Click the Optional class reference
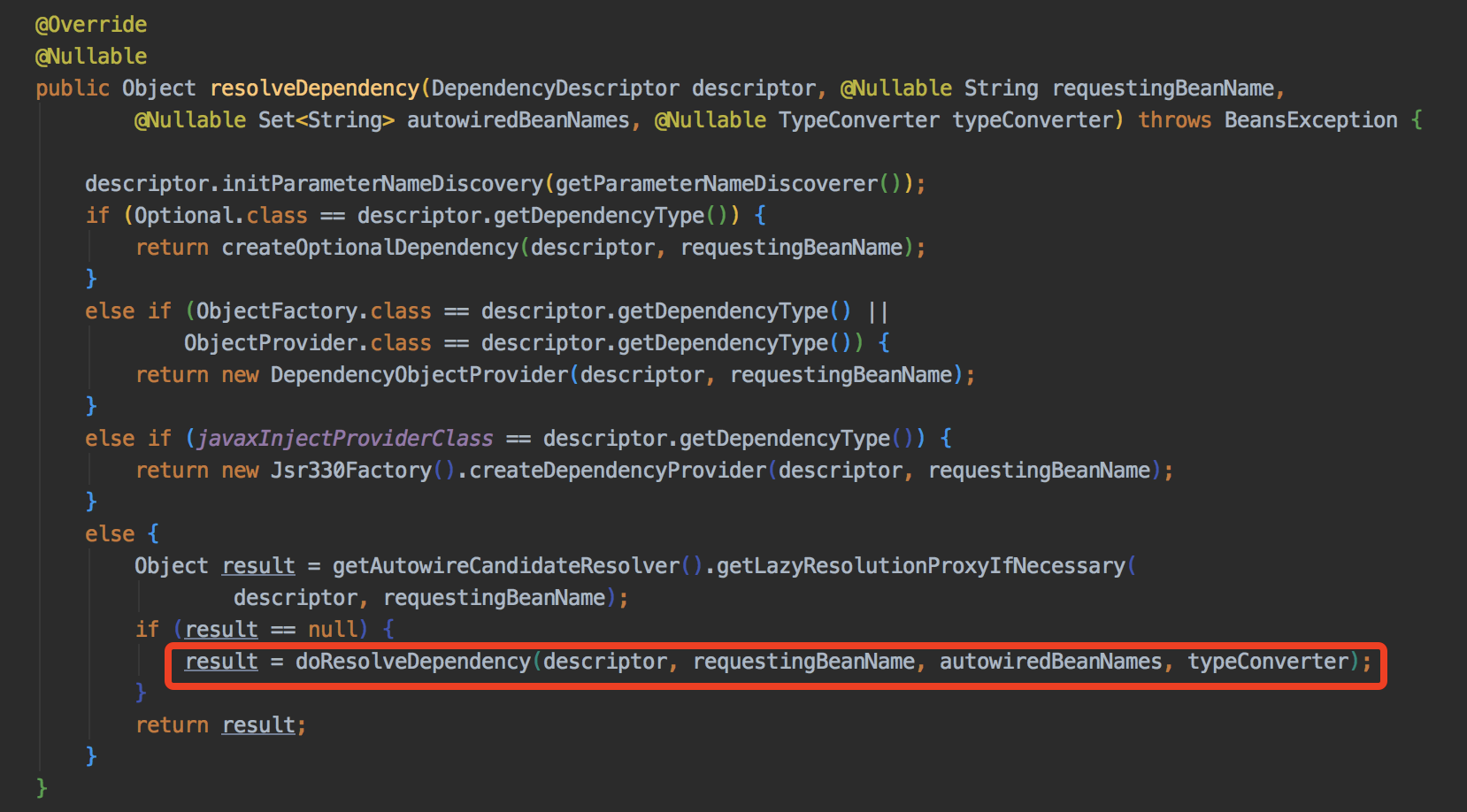The image size is (1467, 812). (x=184, y=216)
